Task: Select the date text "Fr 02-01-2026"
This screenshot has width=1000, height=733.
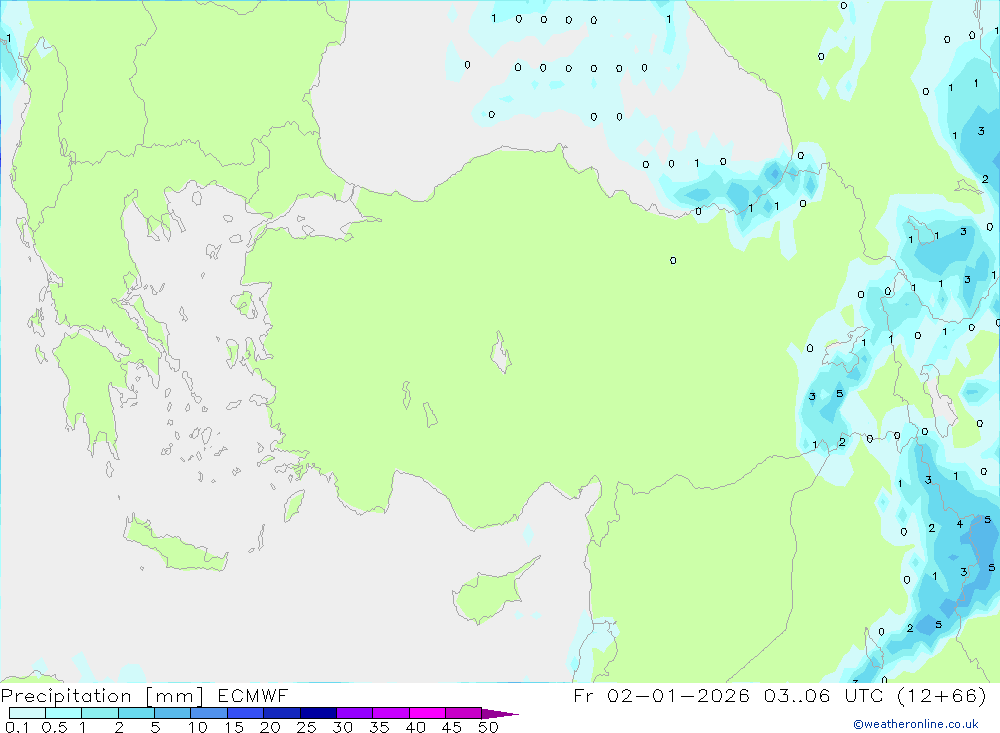Action: (x=661, y=695)
